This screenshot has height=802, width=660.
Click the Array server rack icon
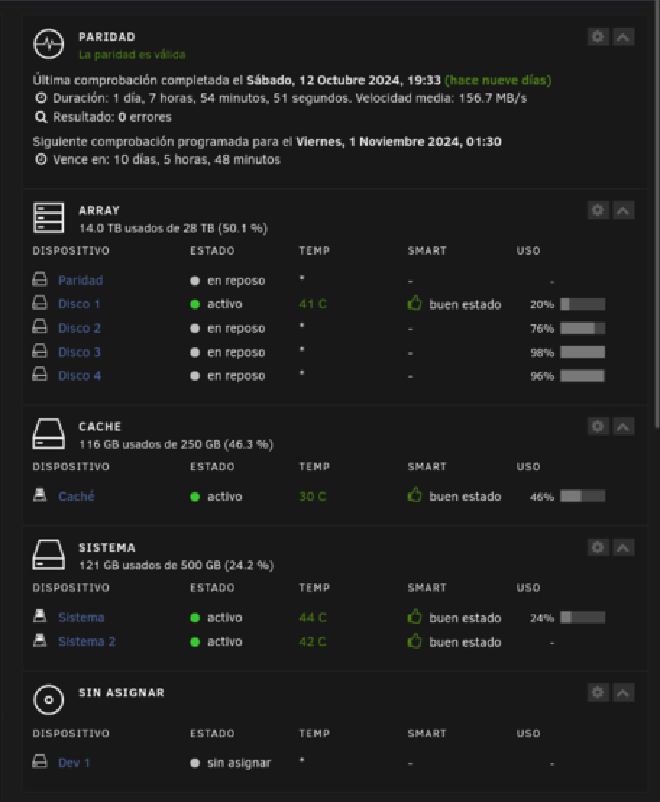pos(49,218)
